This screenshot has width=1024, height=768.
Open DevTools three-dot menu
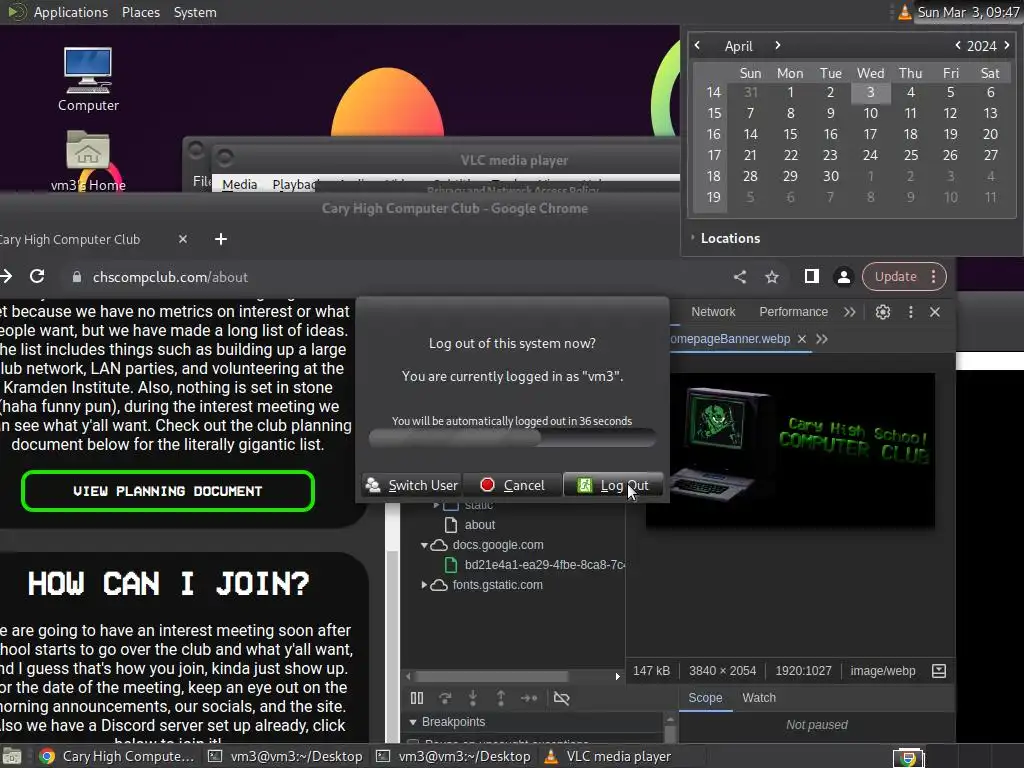coord(911,312)
